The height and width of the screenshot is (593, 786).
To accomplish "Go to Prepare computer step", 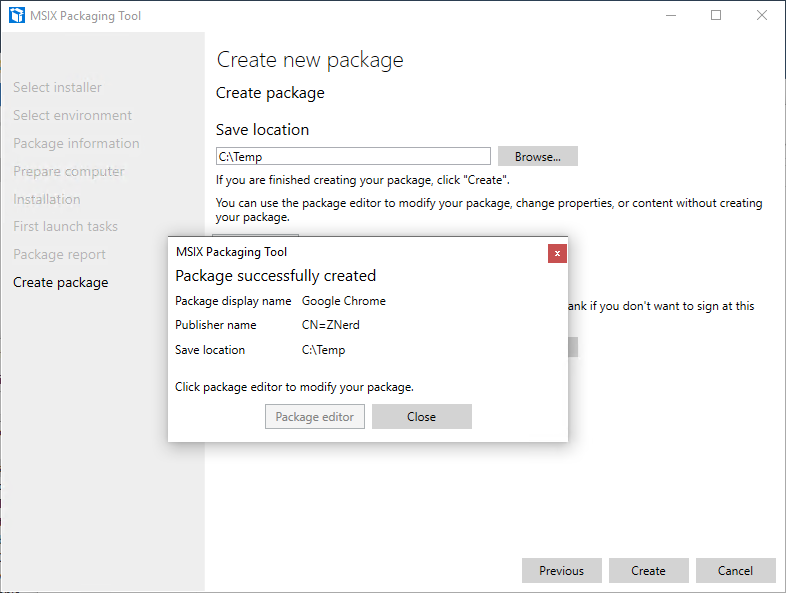I will coord(69,171).
